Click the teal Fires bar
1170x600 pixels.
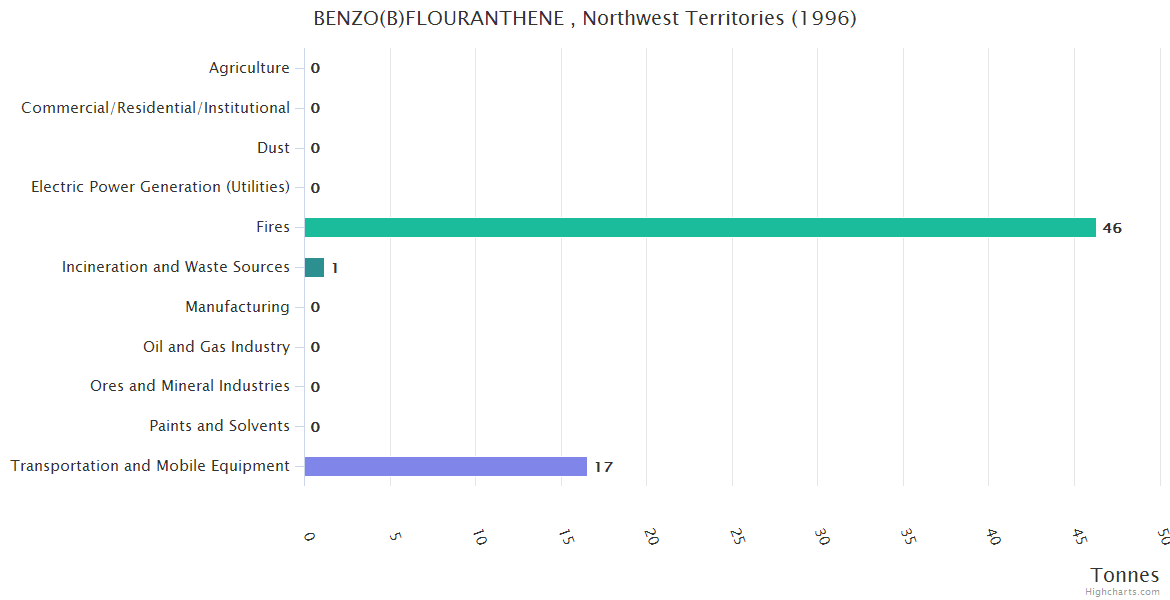coord(700,227)
